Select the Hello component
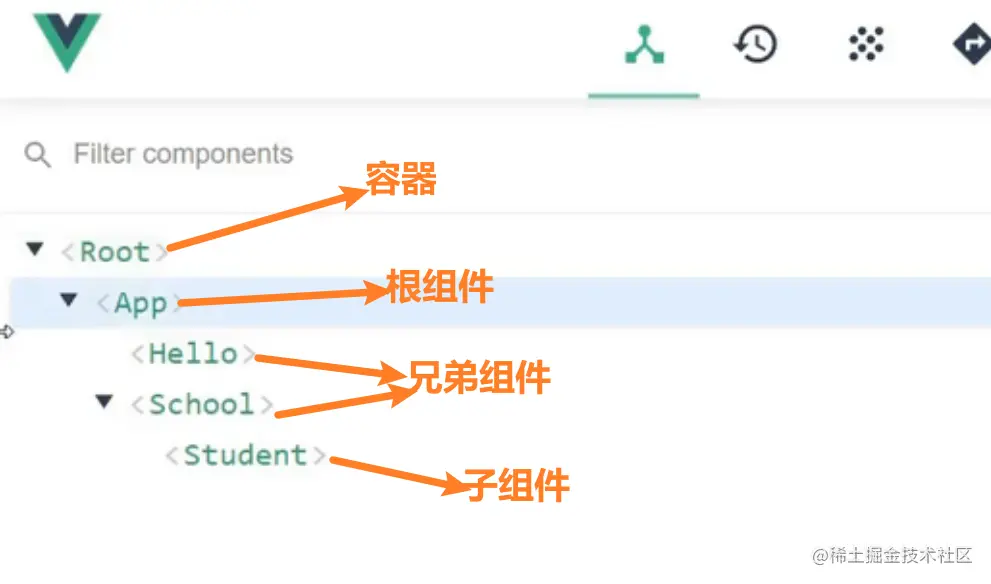Screen dimensions: 991x584 tap(193, 354)
